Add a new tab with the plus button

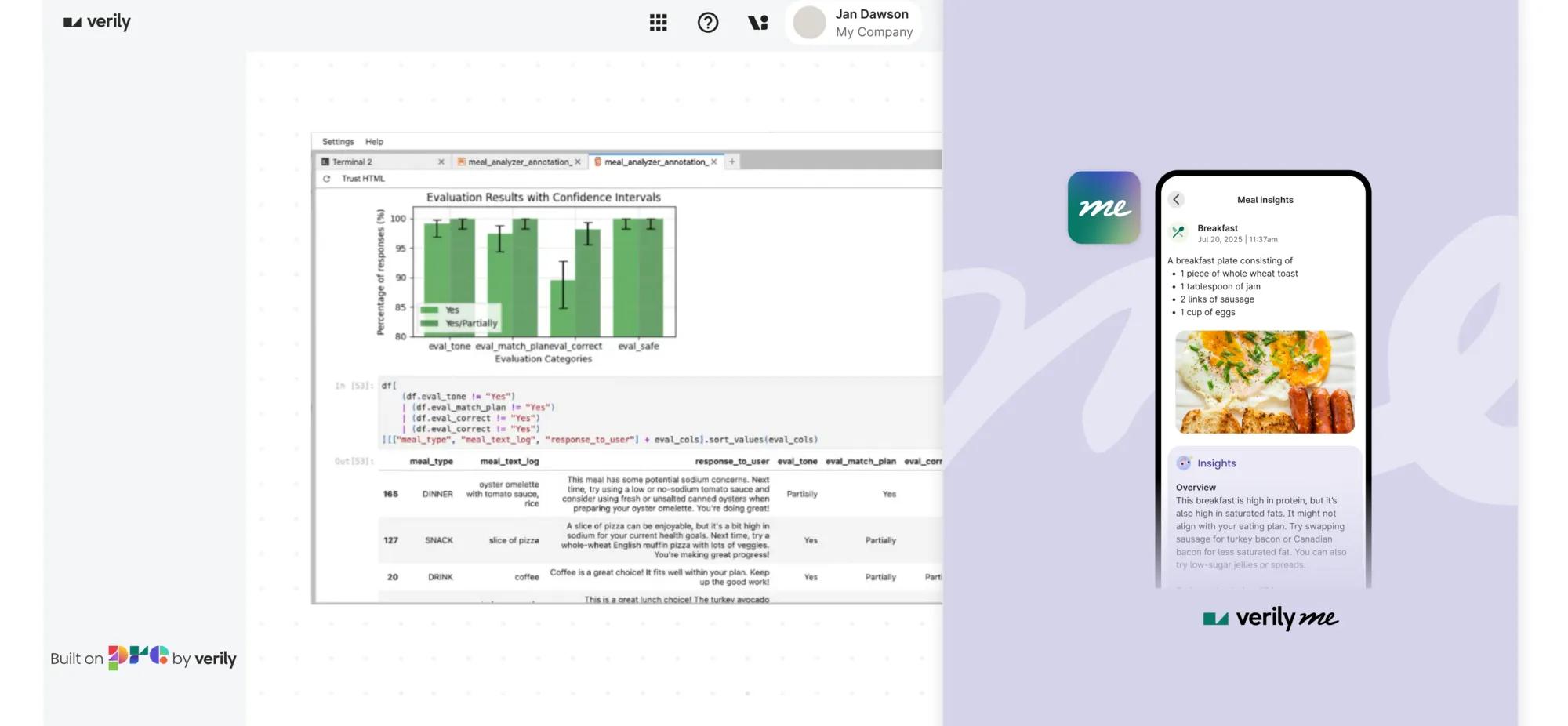tap(731, 162)
